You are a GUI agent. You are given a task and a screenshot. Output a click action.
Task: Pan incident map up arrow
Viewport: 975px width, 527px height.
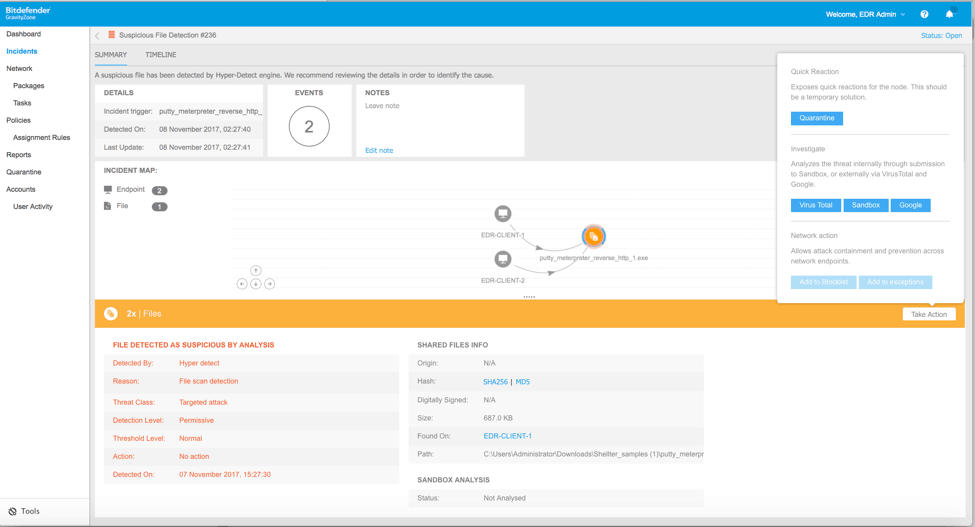(256, 270)
